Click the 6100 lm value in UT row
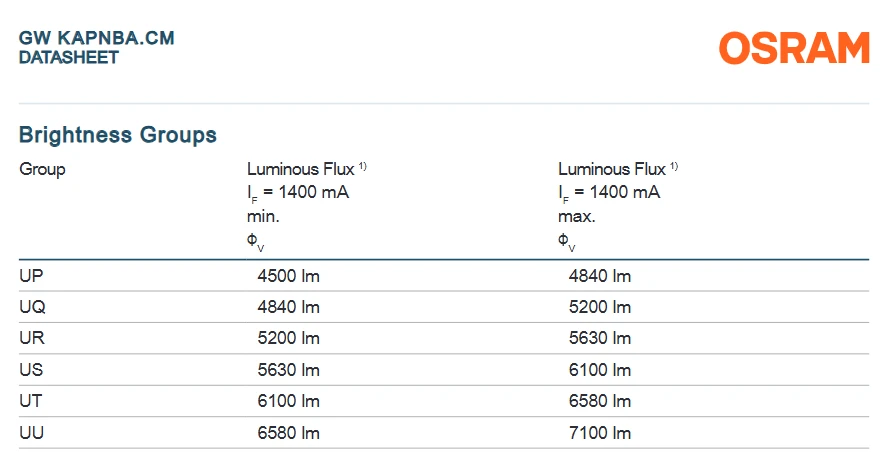Viewport: 889px width, 461px height. pyautogui.click(x=289, y=401)
